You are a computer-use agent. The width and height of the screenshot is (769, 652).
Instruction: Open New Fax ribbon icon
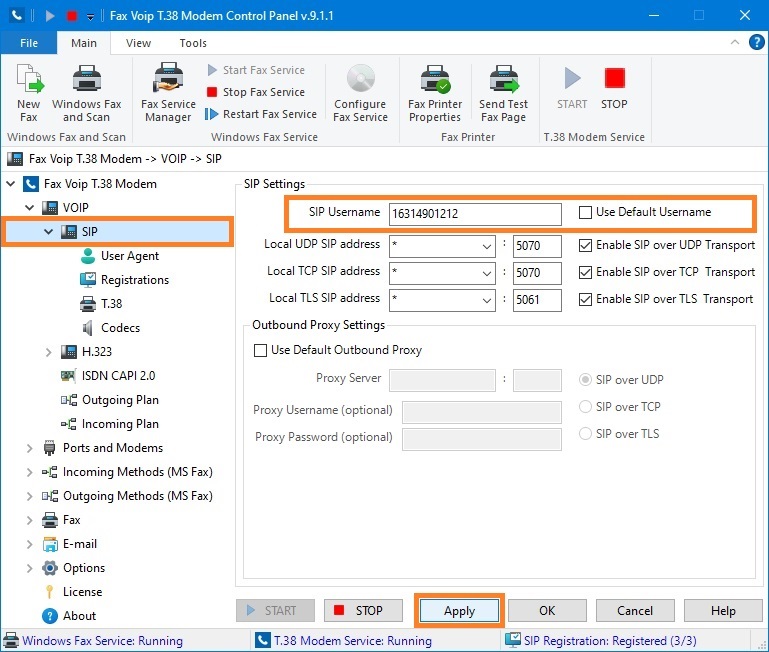click(x=29, y=92)
